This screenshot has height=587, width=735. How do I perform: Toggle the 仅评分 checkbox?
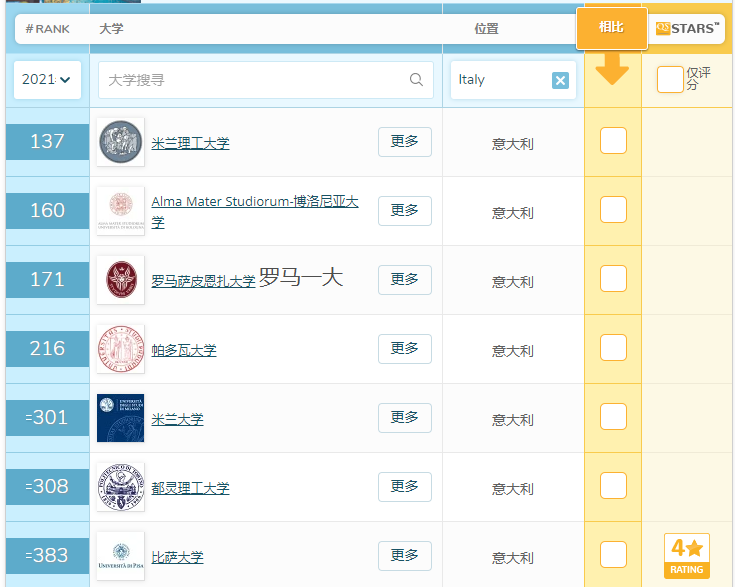[x=670, y=79]
